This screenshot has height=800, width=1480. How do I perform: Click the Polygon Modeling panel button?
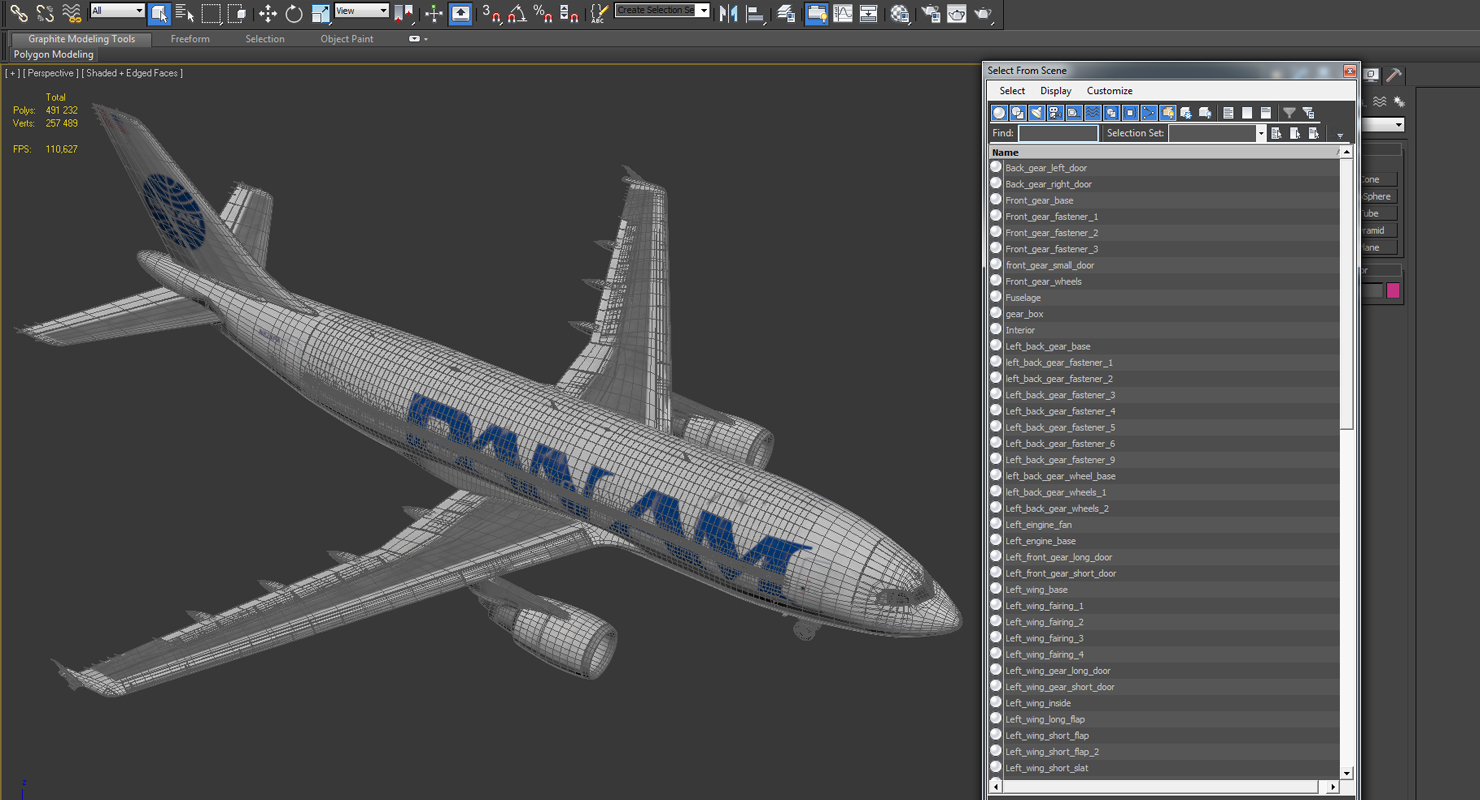click(x=54, y=55)
